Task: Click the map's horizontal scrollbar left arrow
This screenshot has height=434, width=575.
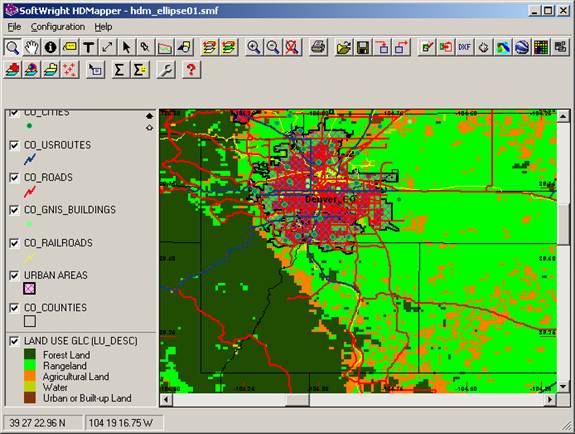Action: point(166,399)
